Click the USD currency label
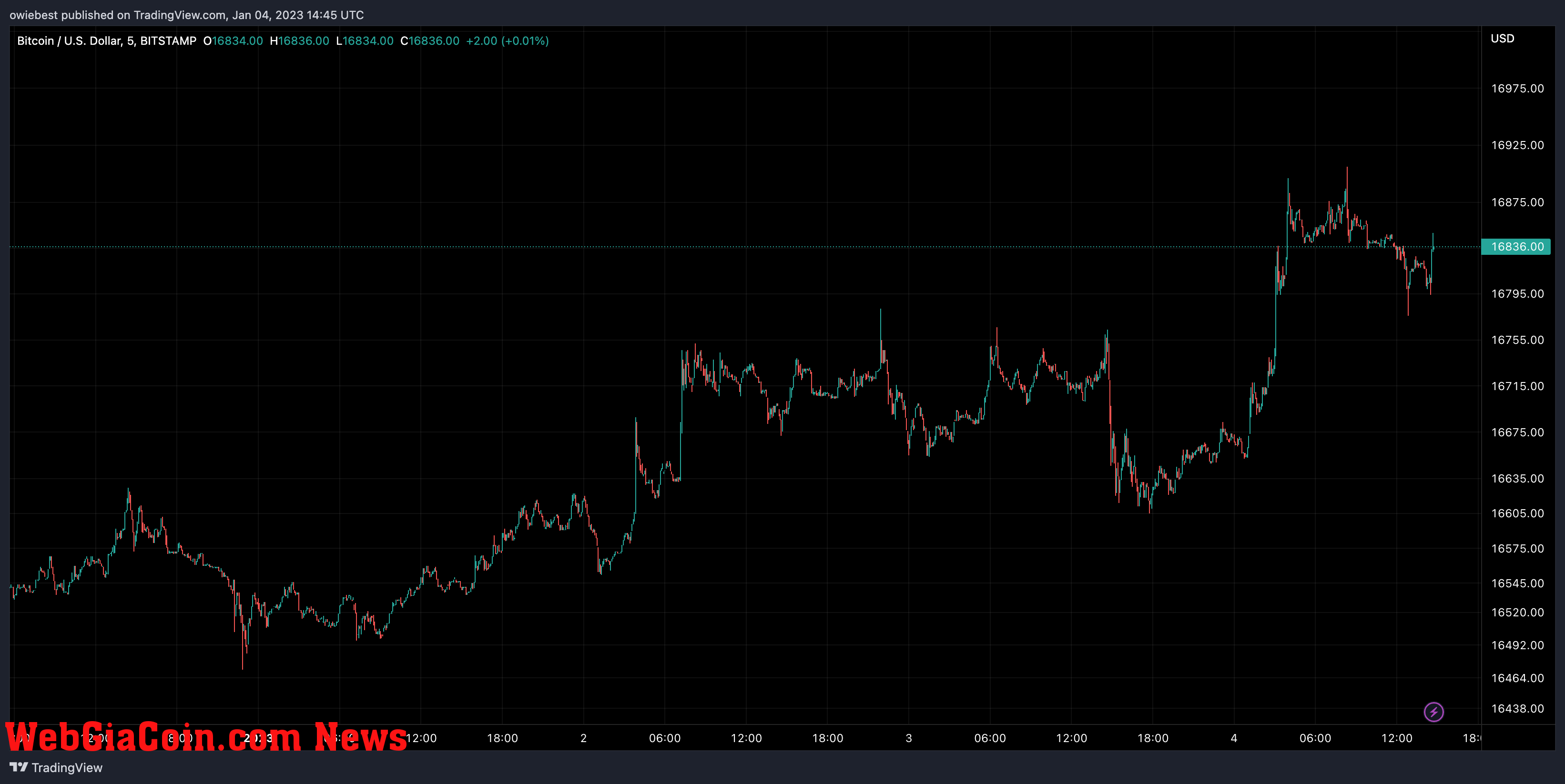1565x784 pixels. click(x=1502, y=38)
